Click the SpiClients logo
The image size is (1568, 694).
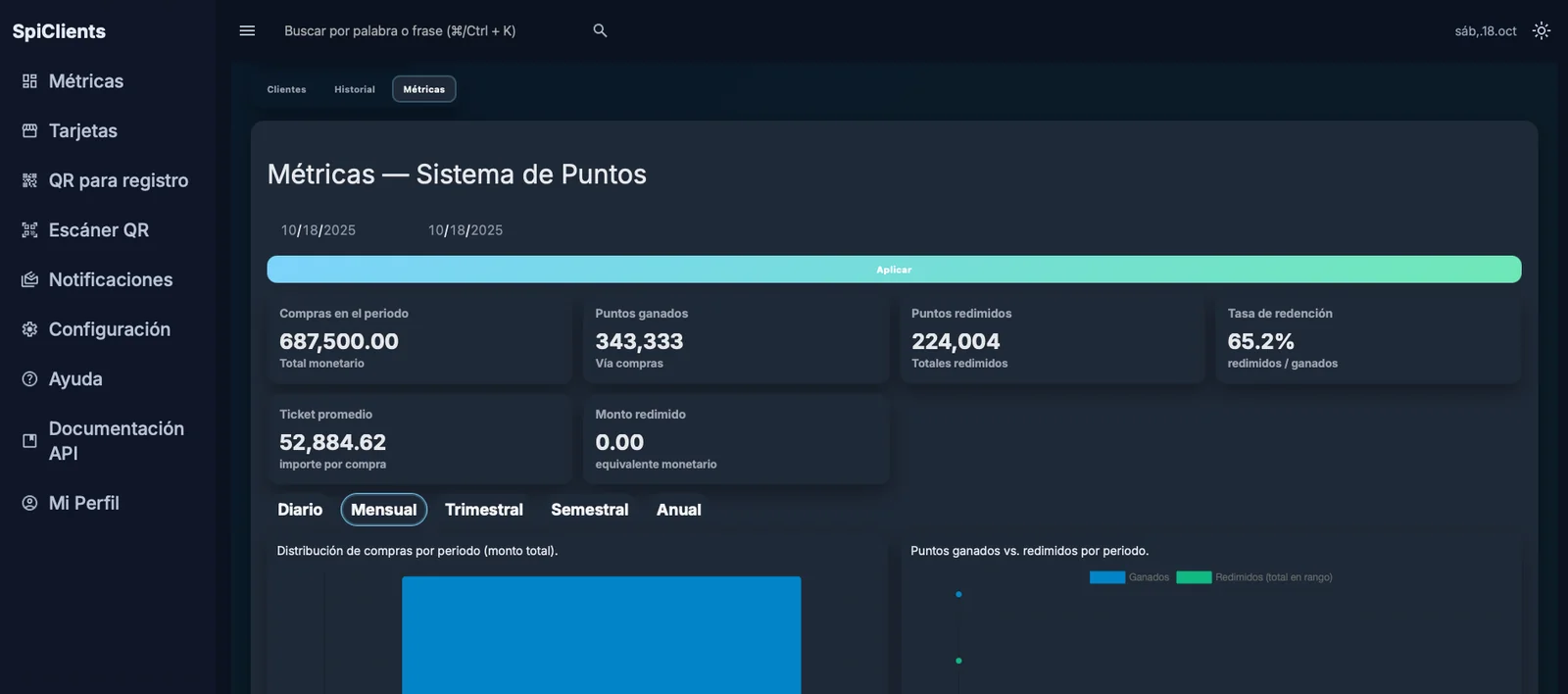59,31
